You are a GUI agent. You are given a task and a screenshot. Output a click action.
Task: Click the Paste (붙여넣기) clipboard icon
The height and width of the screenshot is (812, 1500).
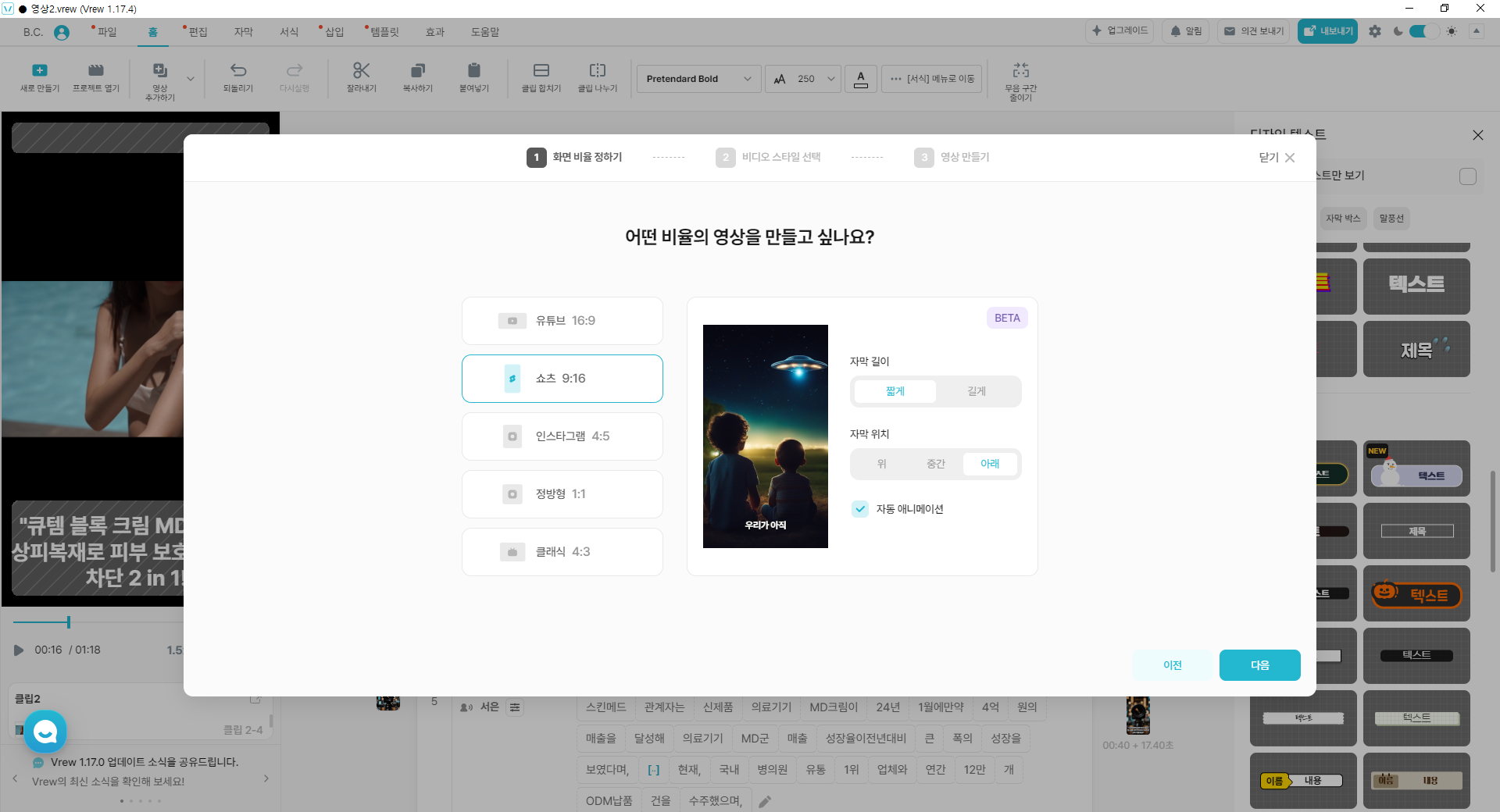pos(474,70)
